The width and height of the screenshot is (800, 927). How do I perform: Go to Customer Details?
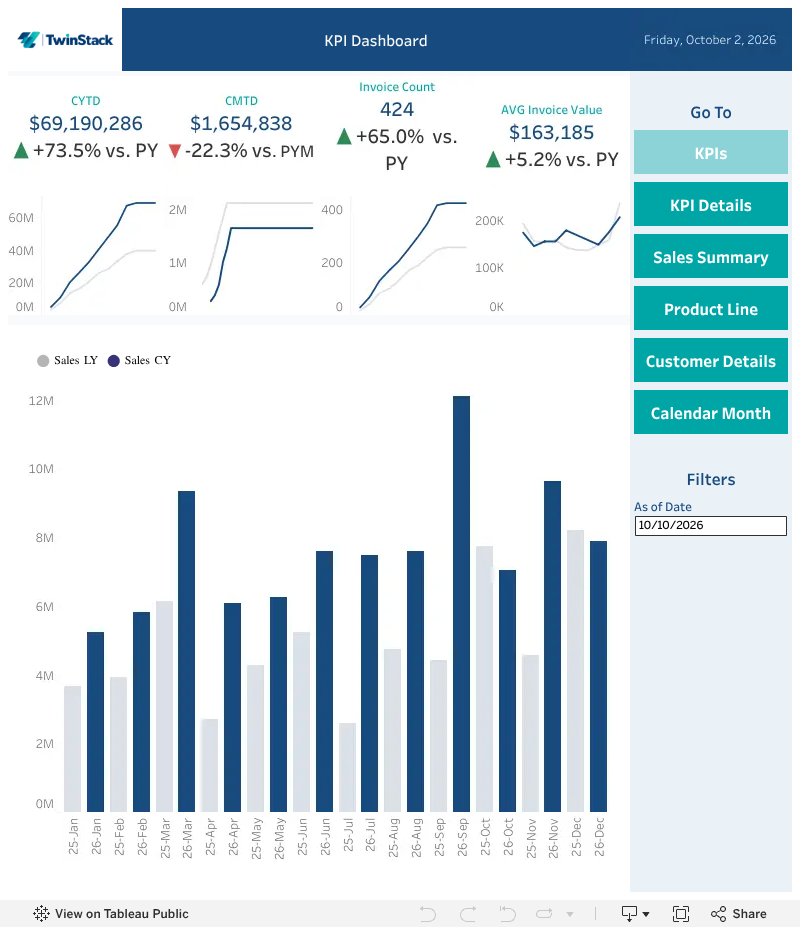(711, 361)
